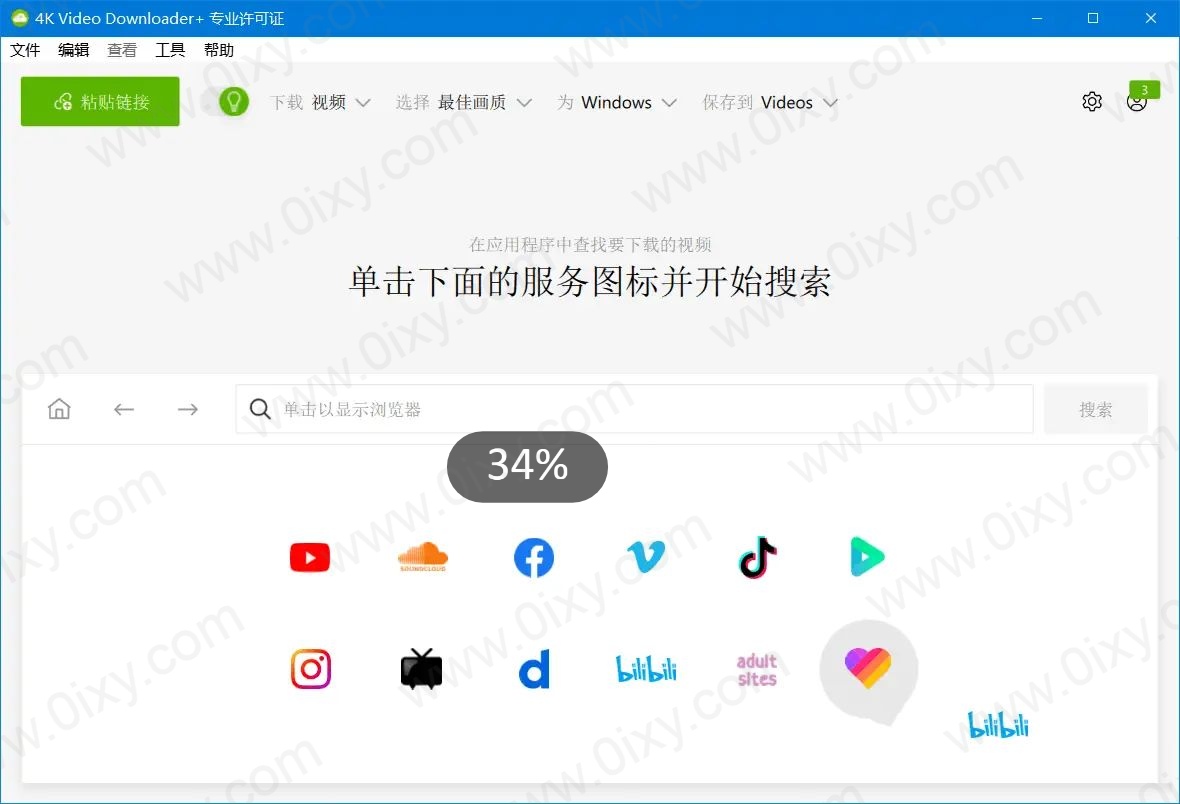Viewport: 1180px width, 804px height.
Task: Open the YouTube service icon
Action: (310, 557)
